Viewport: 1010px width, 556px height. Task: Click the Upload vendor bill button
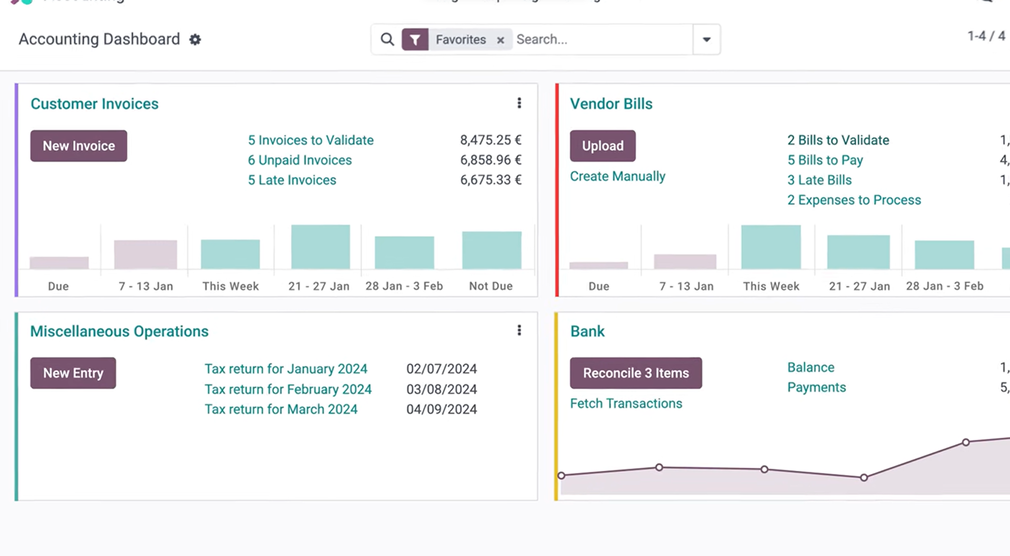tap(602, 146)
